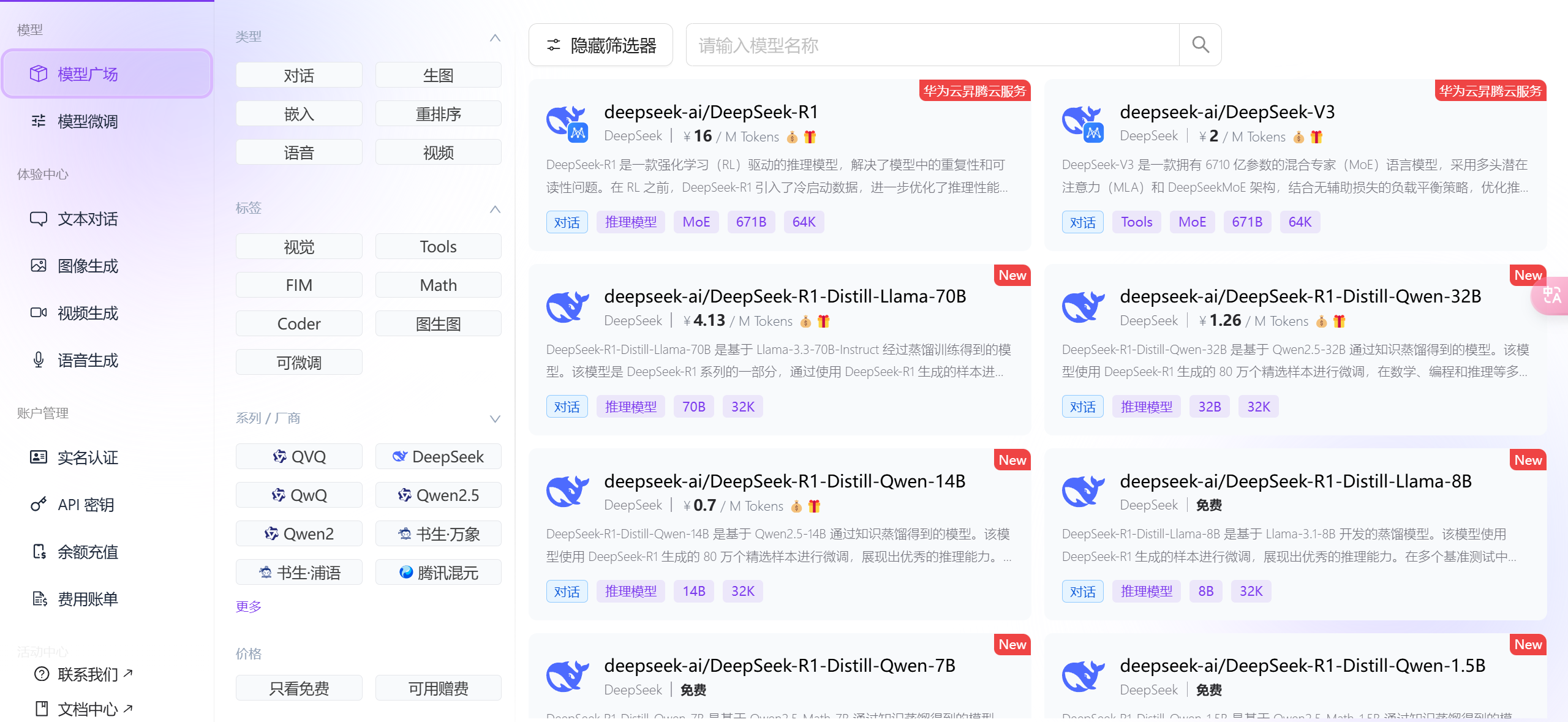Click the 费用账单 bill icon

(x=39, y=599)
